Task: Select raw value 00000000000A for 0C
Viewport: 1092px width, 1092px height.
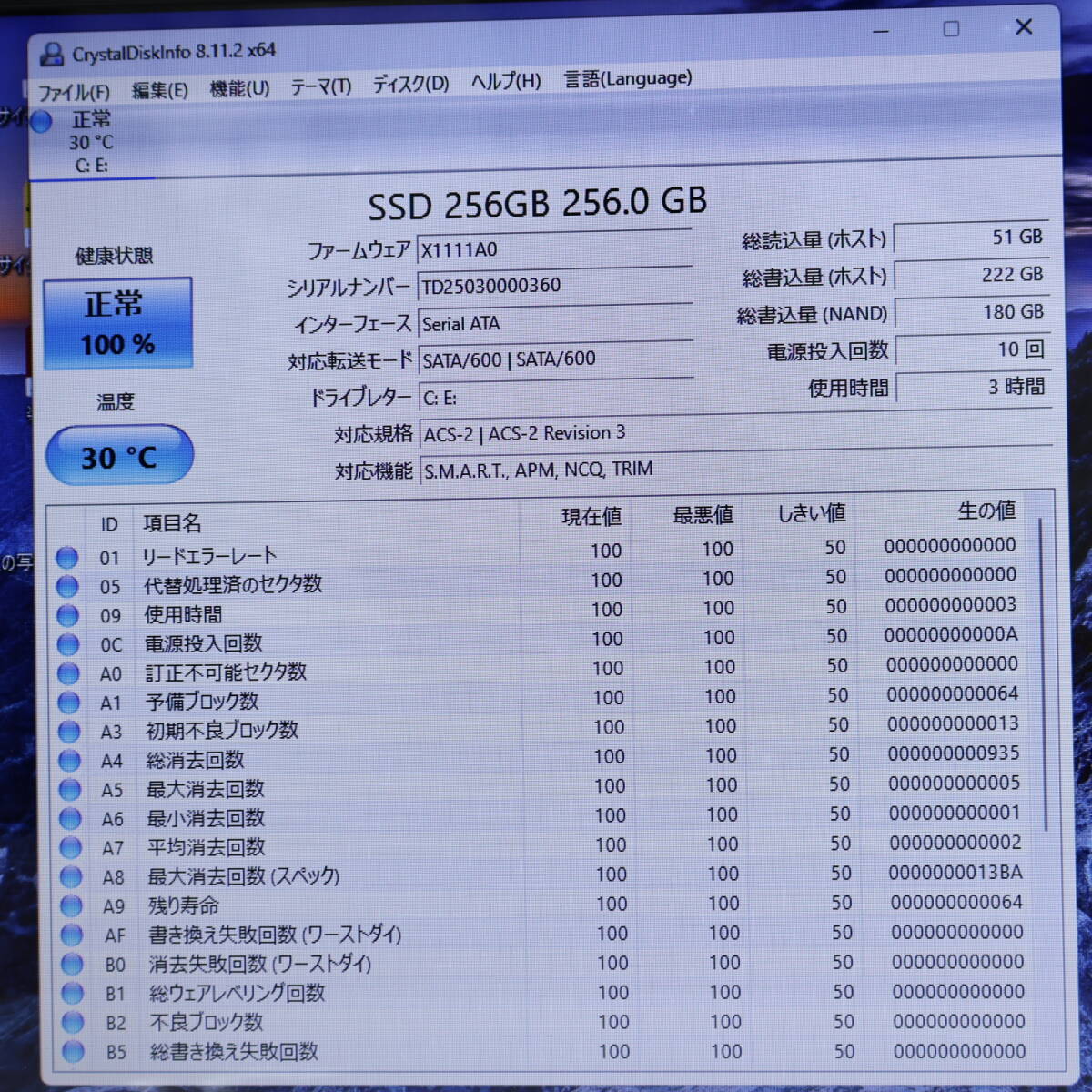Action: click(x=951, y=634)
